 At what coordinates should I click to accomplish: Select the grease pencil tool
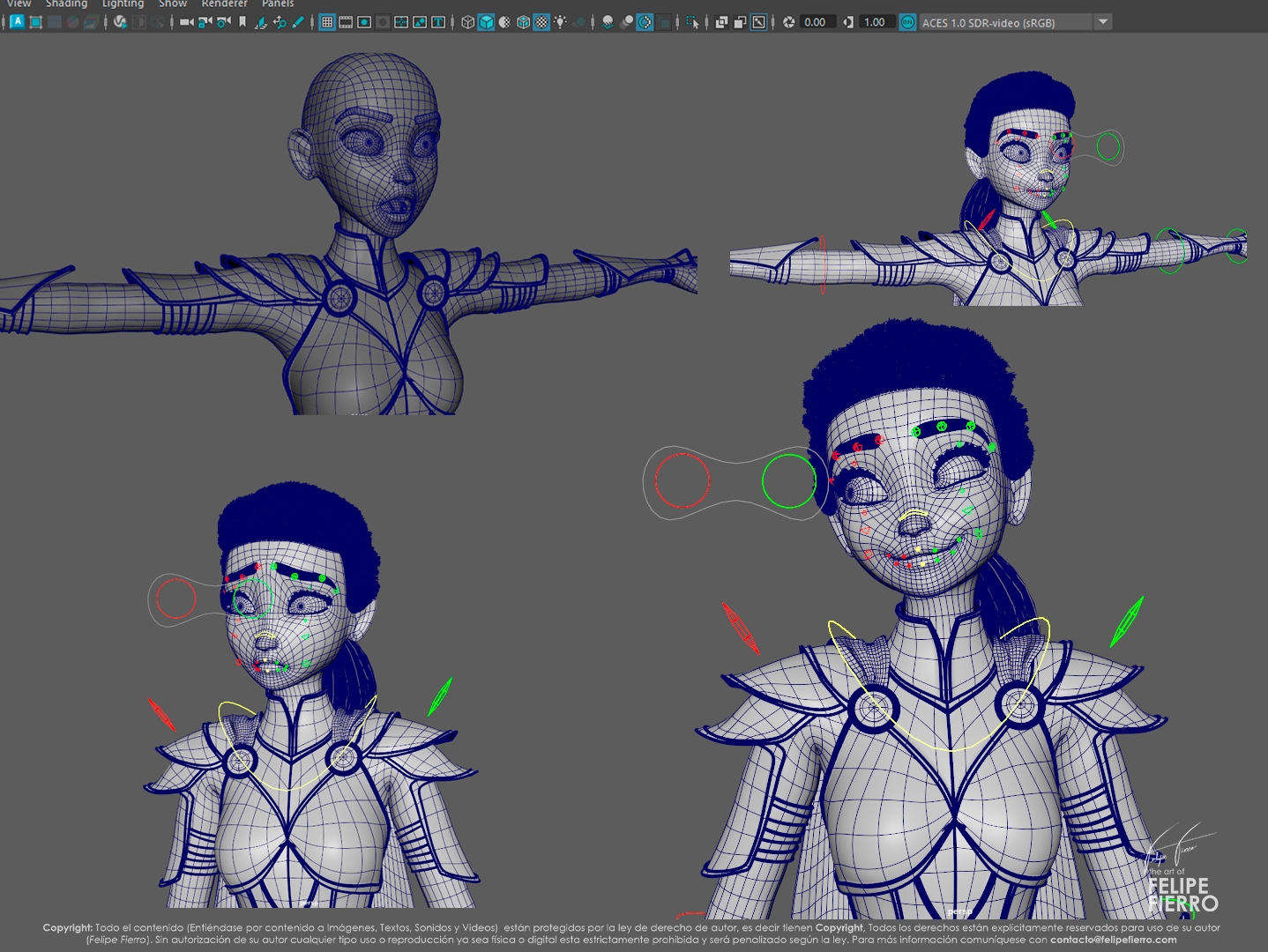298,22
